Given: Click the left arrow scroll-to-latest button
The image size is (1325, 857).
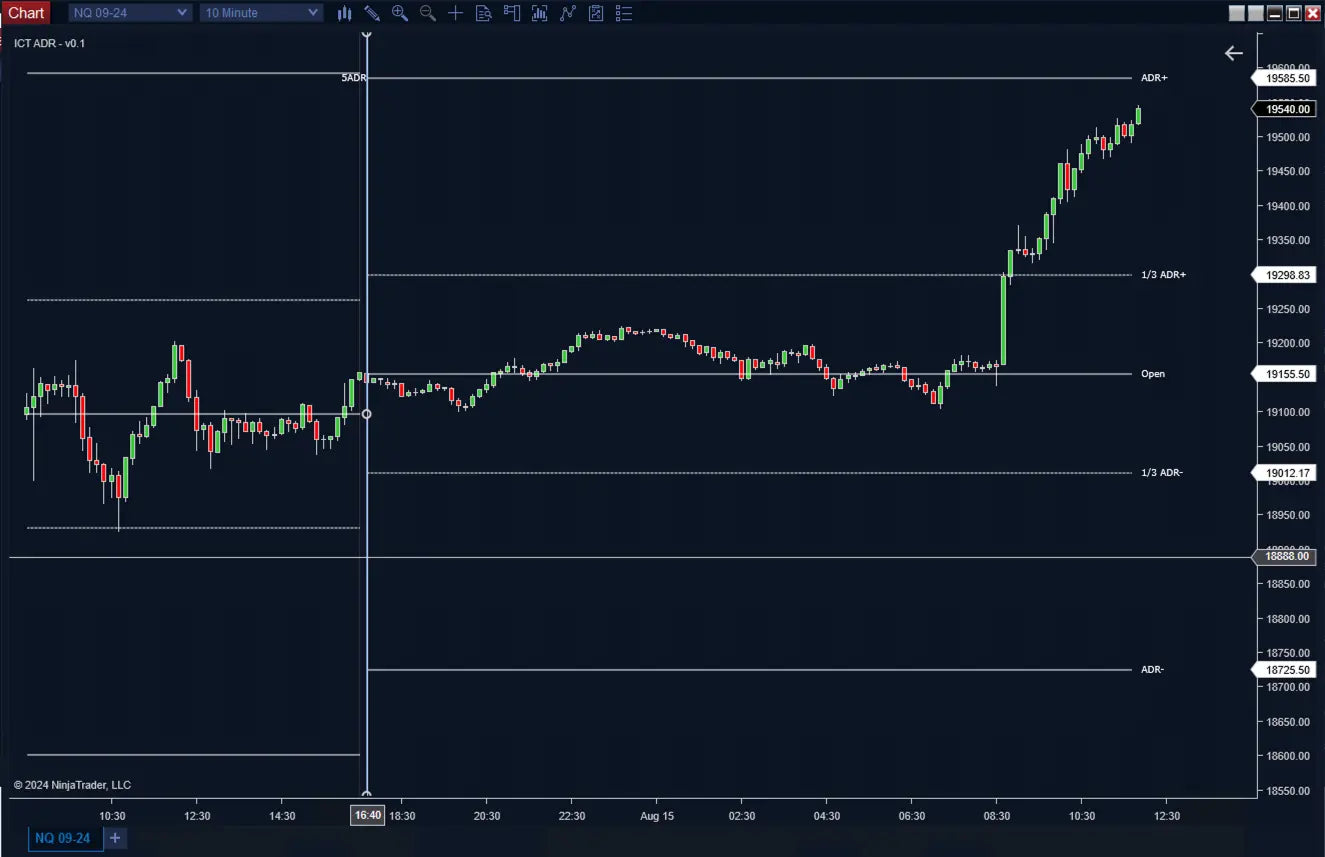Looking at the screenshot, I should coord(1234,54).
